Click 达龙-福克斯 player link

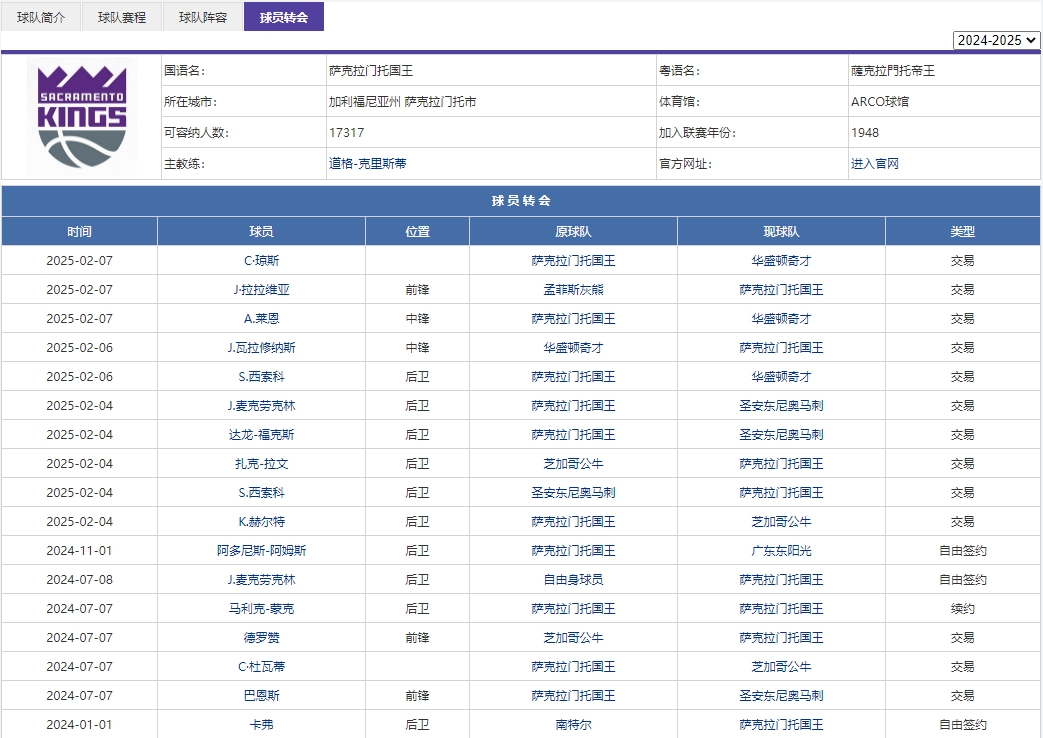pos(260,434)
